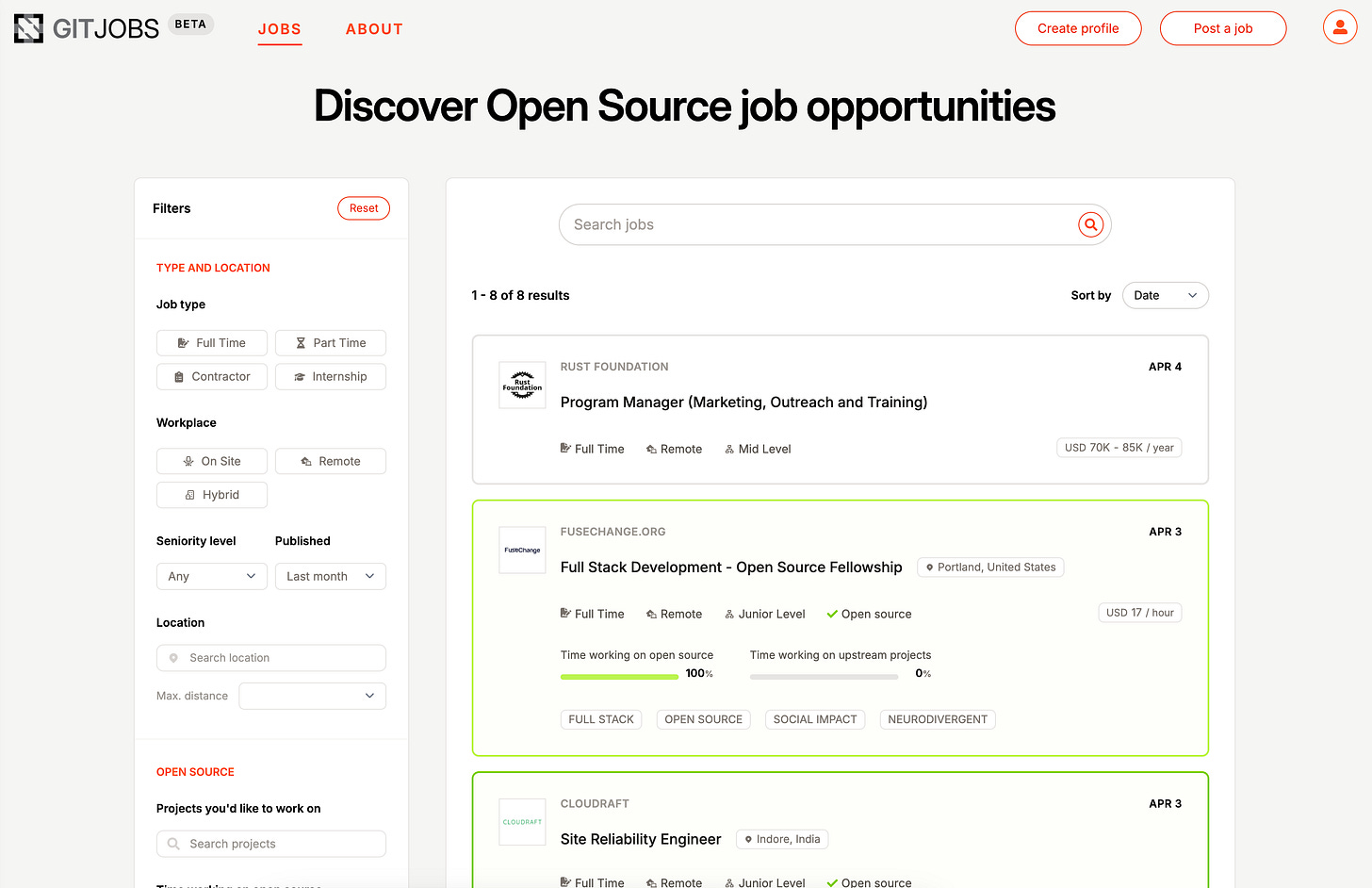
Task: Open the Full Stack Development Fellowship posting
Action: point(731,567)
